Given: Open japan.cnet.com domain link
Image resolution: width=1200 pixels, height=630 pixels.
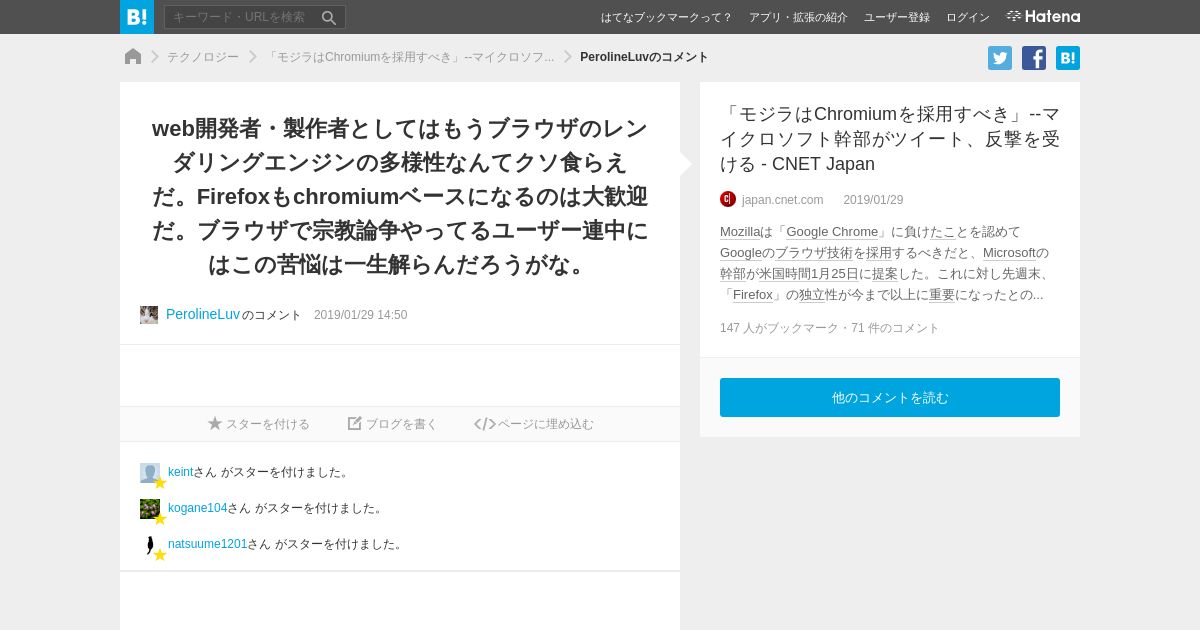Looking at the screenshot, I should 783,200.
